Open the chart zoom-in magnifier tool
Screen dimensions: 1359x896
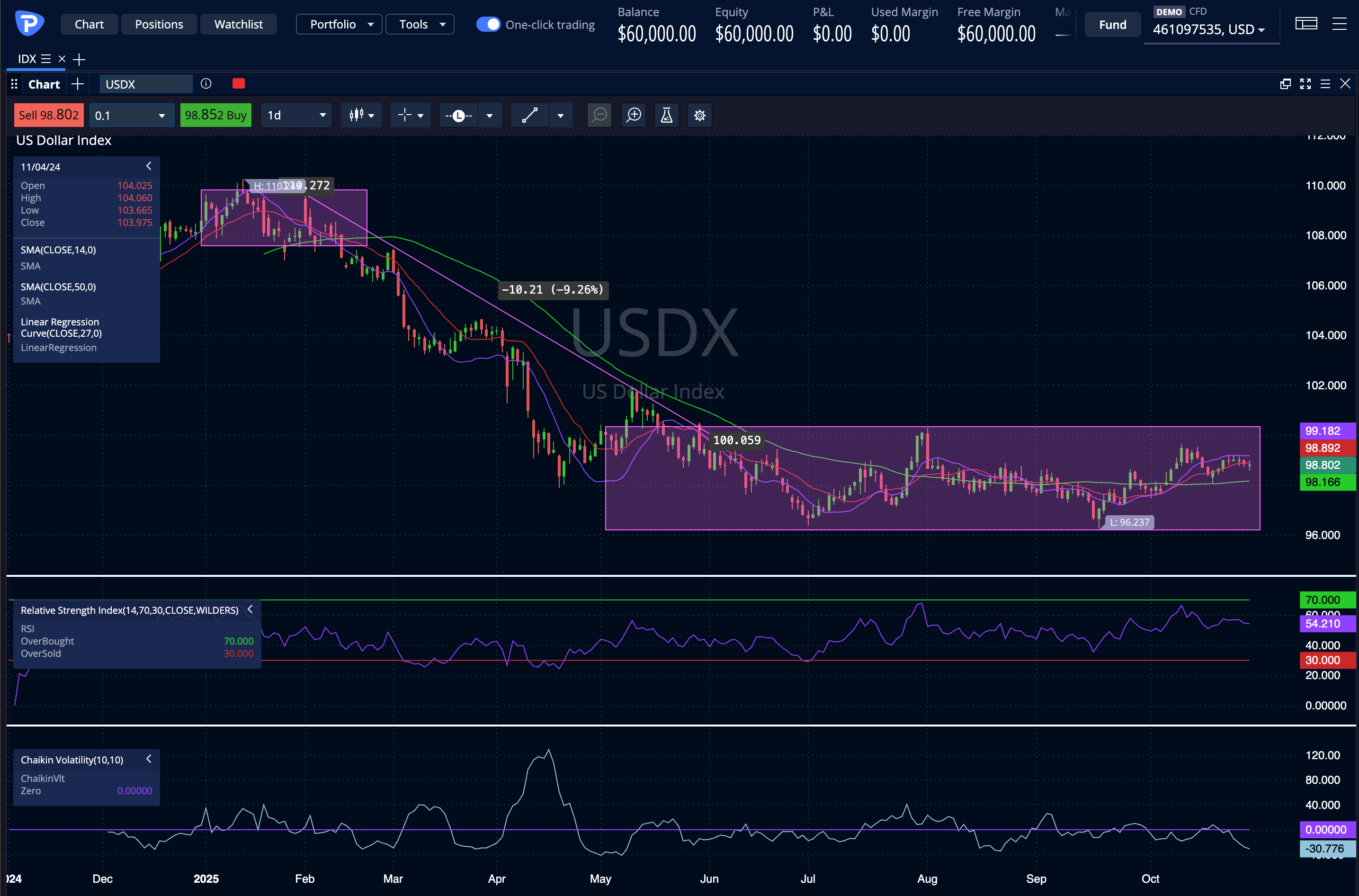633,115
